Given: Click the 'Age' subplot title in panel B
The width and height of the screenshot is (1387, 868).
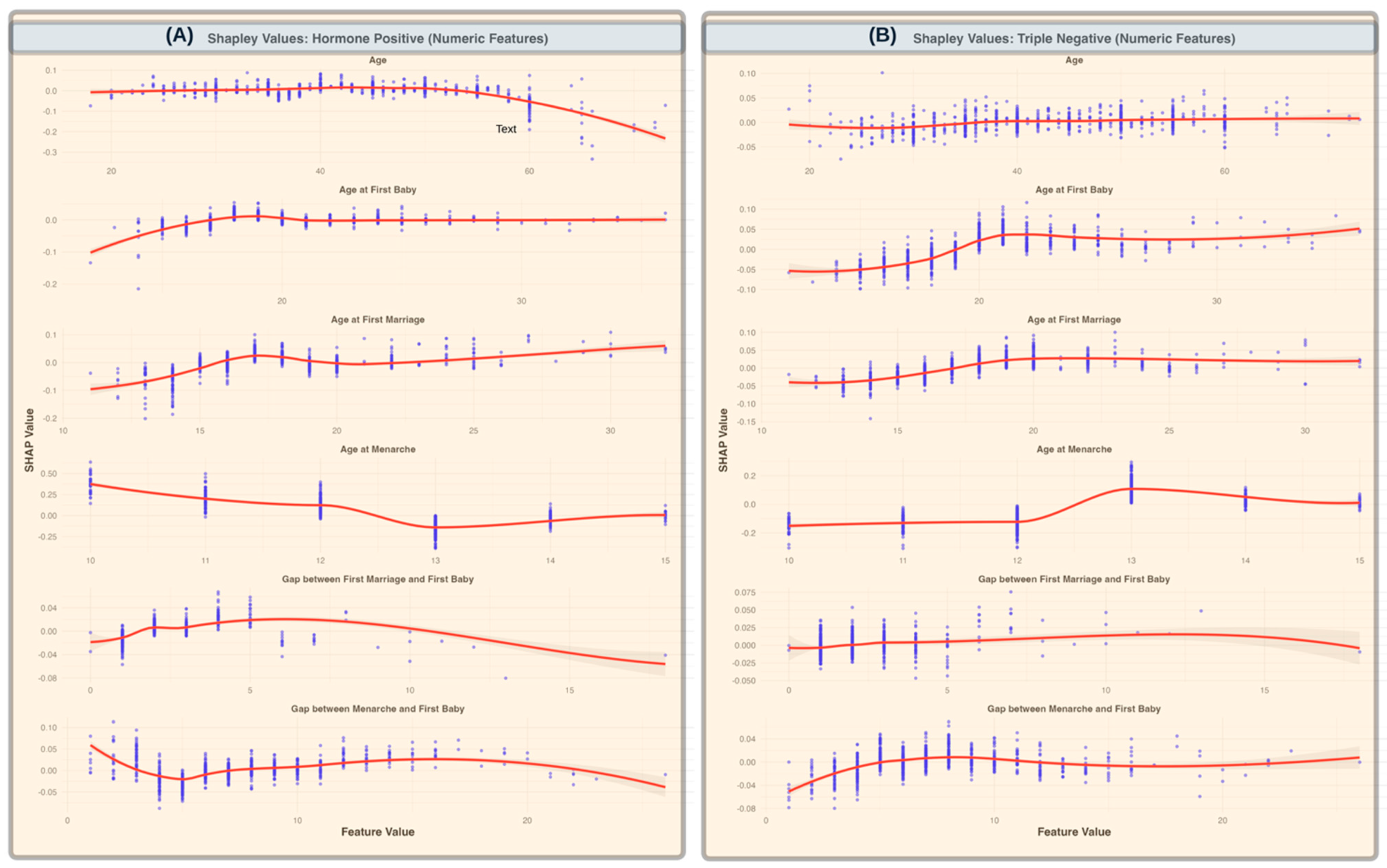Looking at the screenshot, I should coord(1073,60).
